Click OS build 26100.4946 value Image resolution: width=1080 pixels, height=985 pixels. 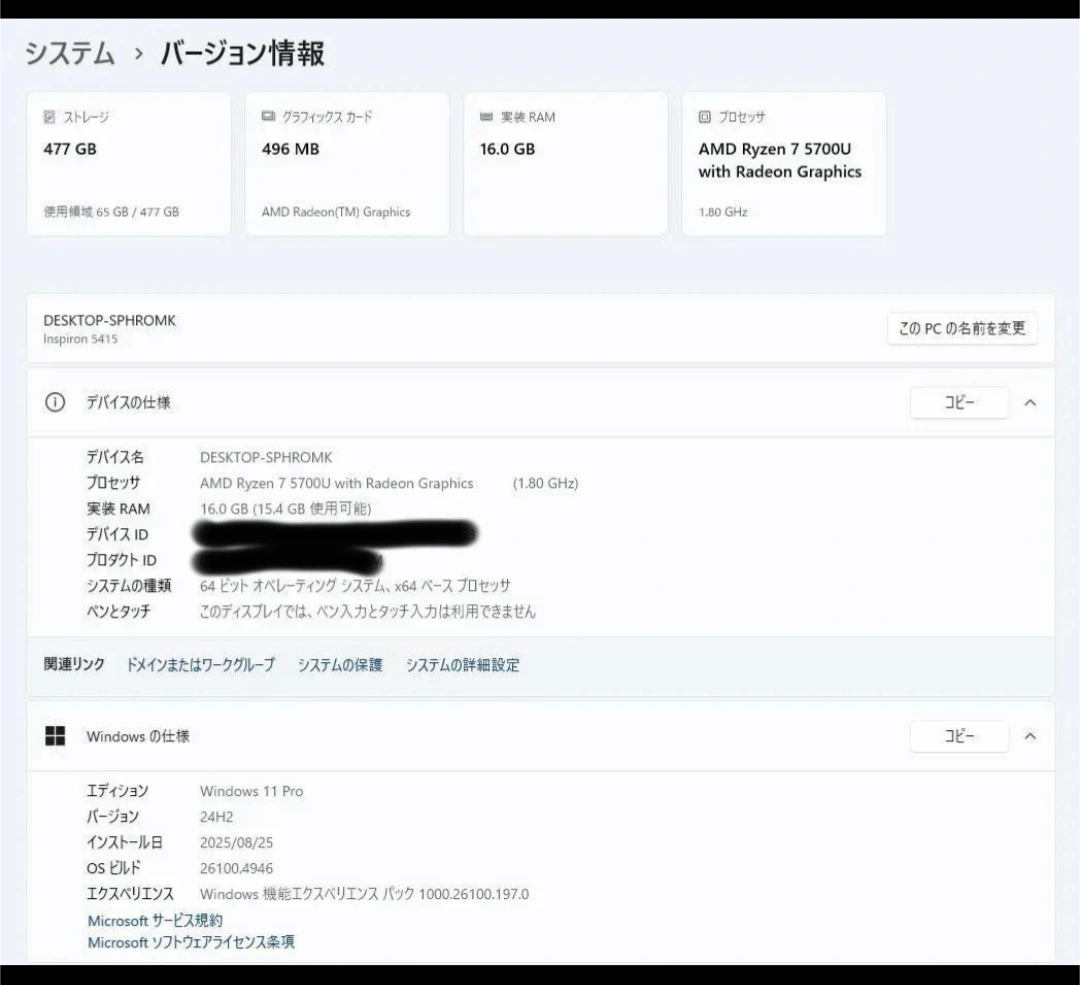[x=236, y=869]
